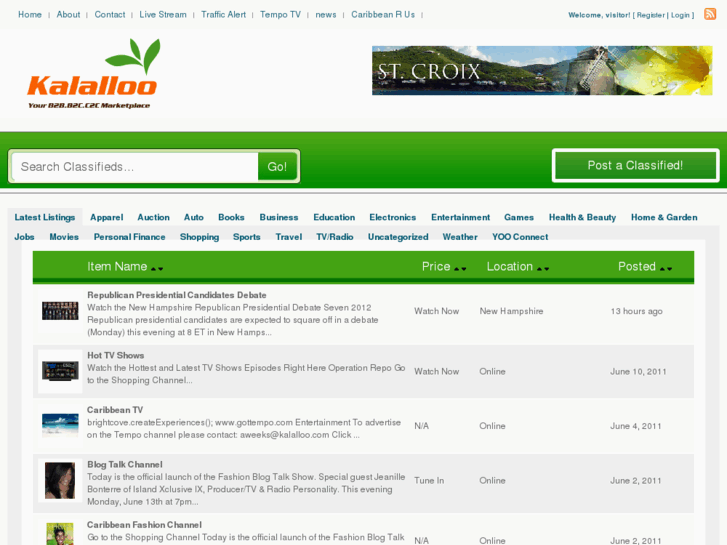
Task: Select the Sports category tab
Action: tap(247, 237)
